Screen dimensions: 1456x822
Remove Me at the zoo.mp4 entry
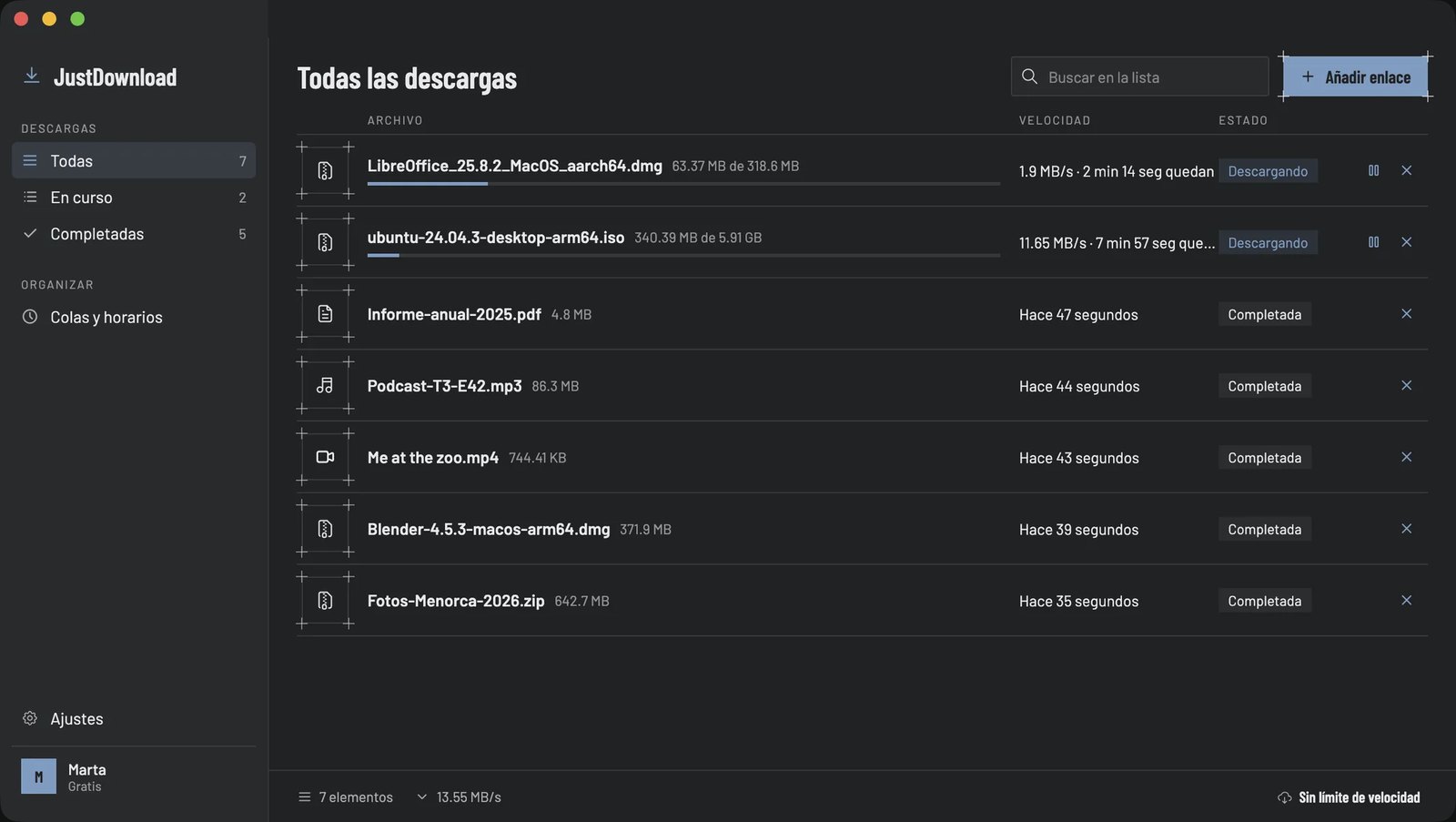point(1406,457)
